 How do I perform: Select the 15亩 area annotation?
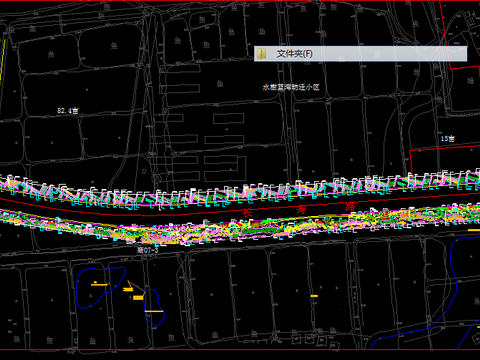pyautogui.click(x=447, y=139)
